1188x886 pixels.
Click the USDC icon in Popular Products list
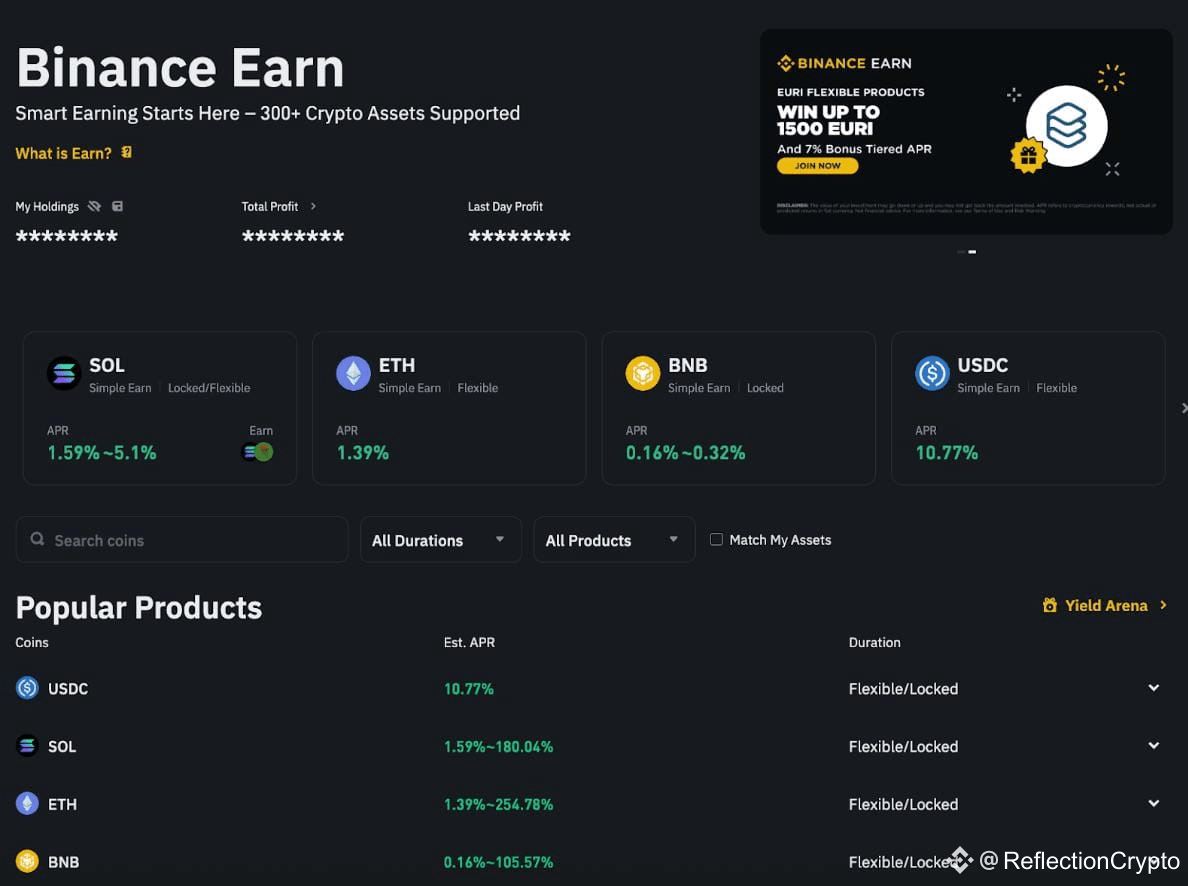(x=27, y=688)
